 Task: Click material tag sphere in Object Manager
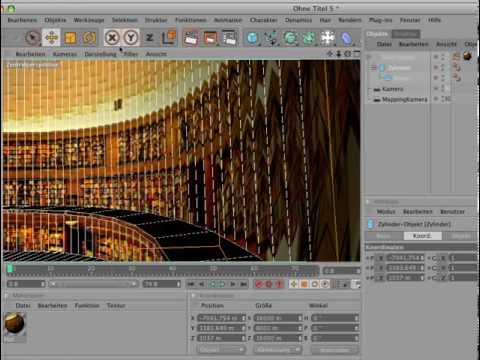[467, 56]
